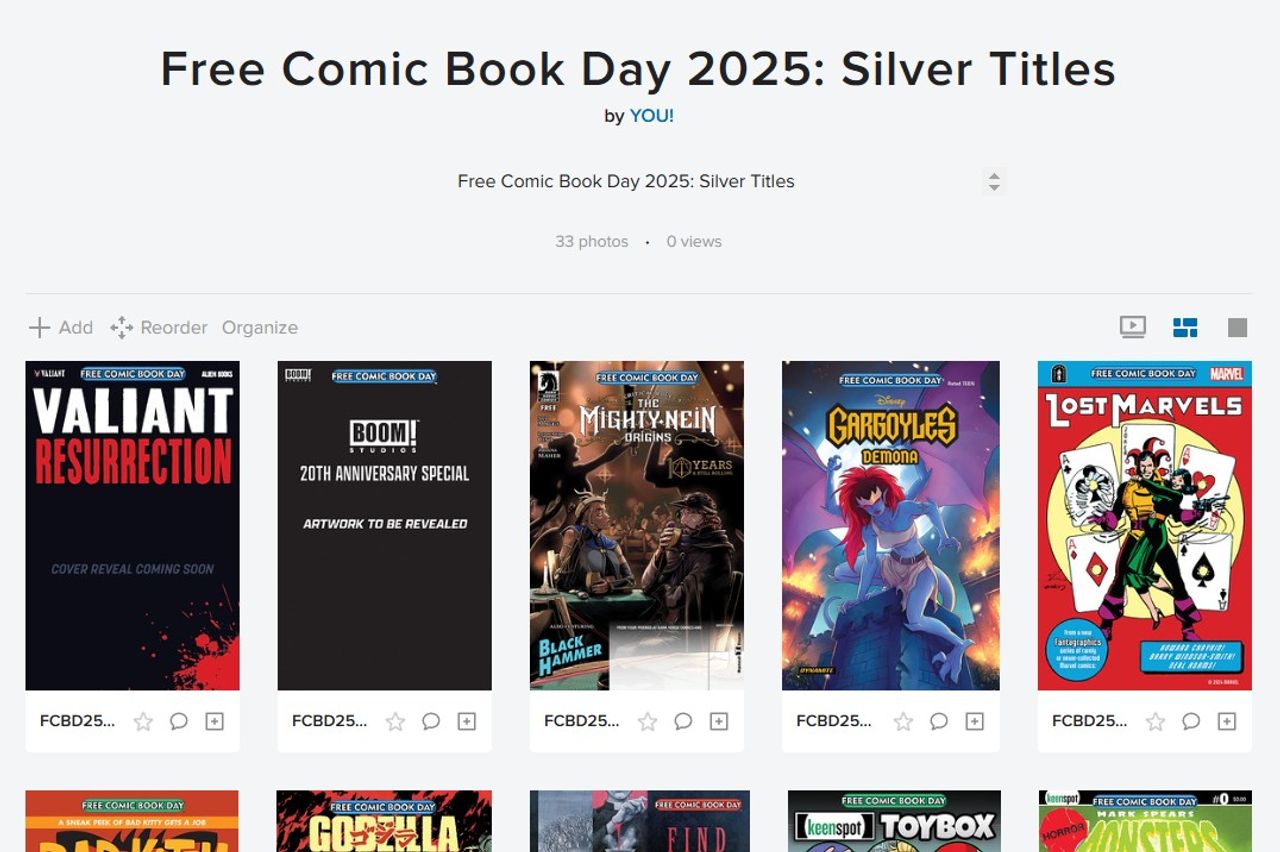Add Valiant Resurrection photo to album icon

[x=214, y=721]
